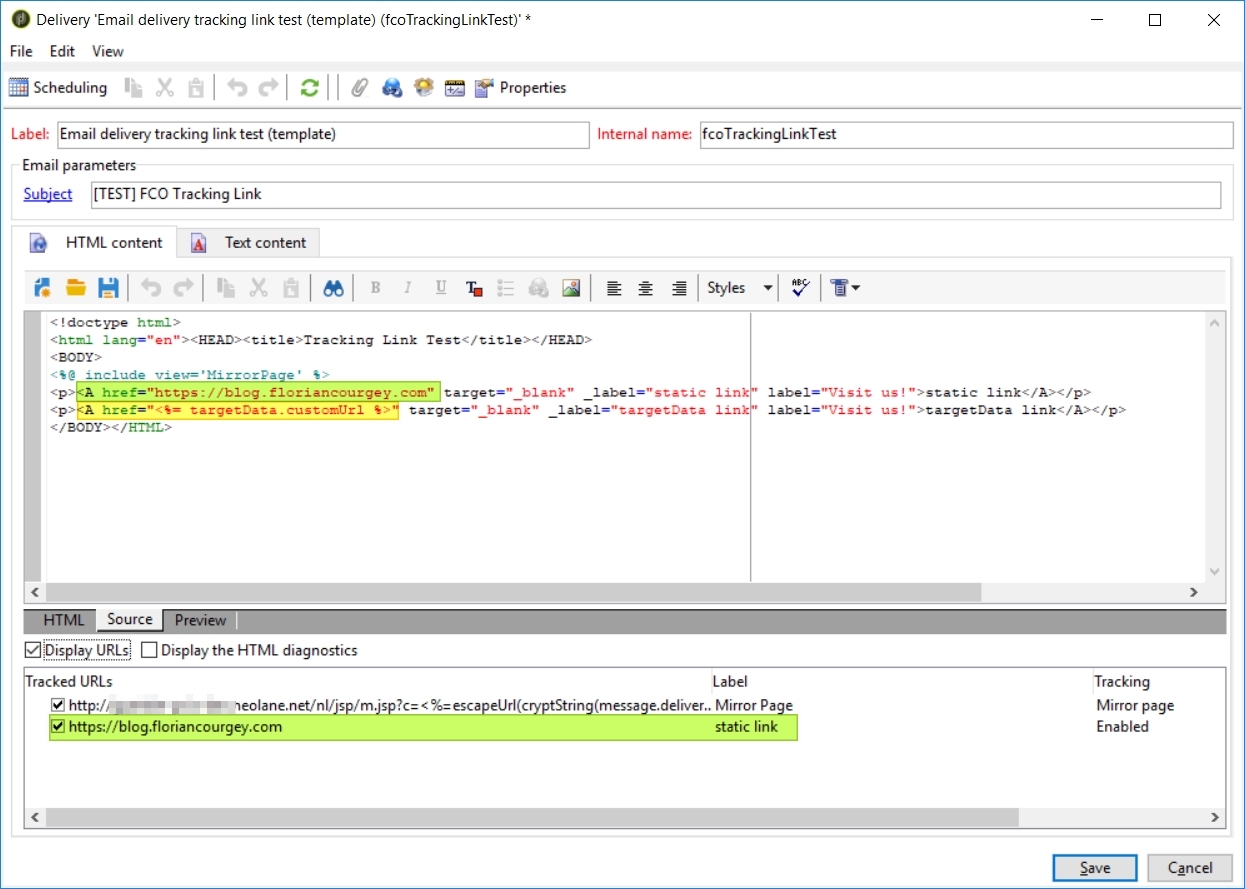Viewport: 1245px width, 889px height.
Task: Uncheck the blog.floriancourgey.com tracked URL
Action: [58, 727]
